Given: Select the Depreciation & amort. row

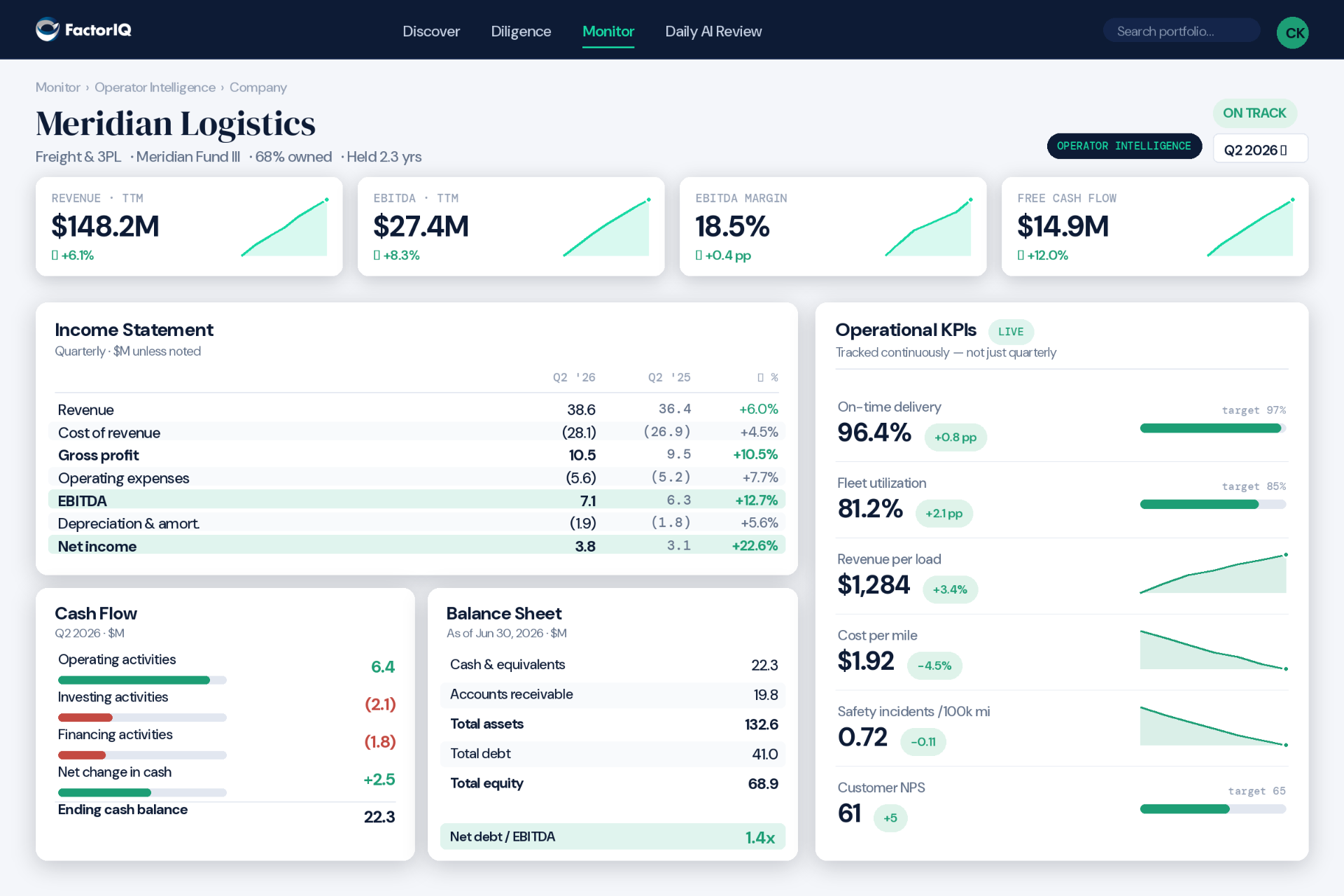Looking at the screenshot, I should click(x=417, y=524).
